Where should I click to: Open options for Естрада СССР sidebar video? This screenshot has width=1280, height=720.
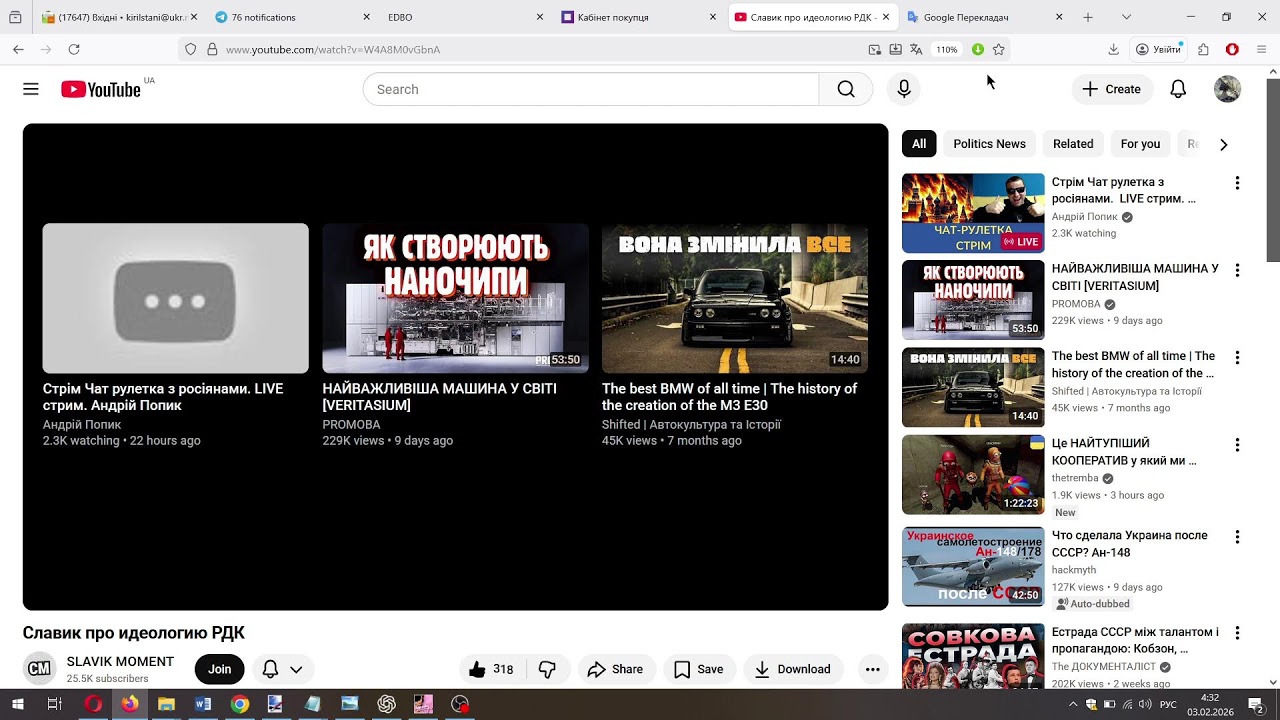pyautogui.click(x=1237, y=633)
